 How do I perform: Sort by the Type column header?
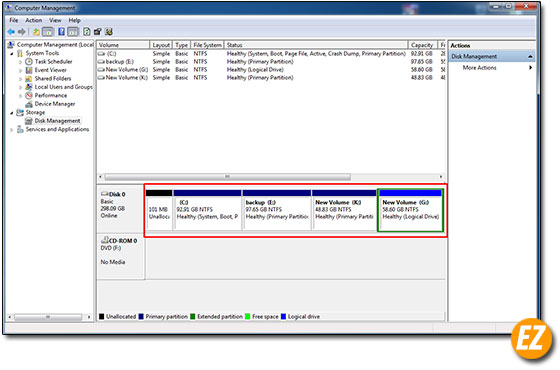pos(181,45)
